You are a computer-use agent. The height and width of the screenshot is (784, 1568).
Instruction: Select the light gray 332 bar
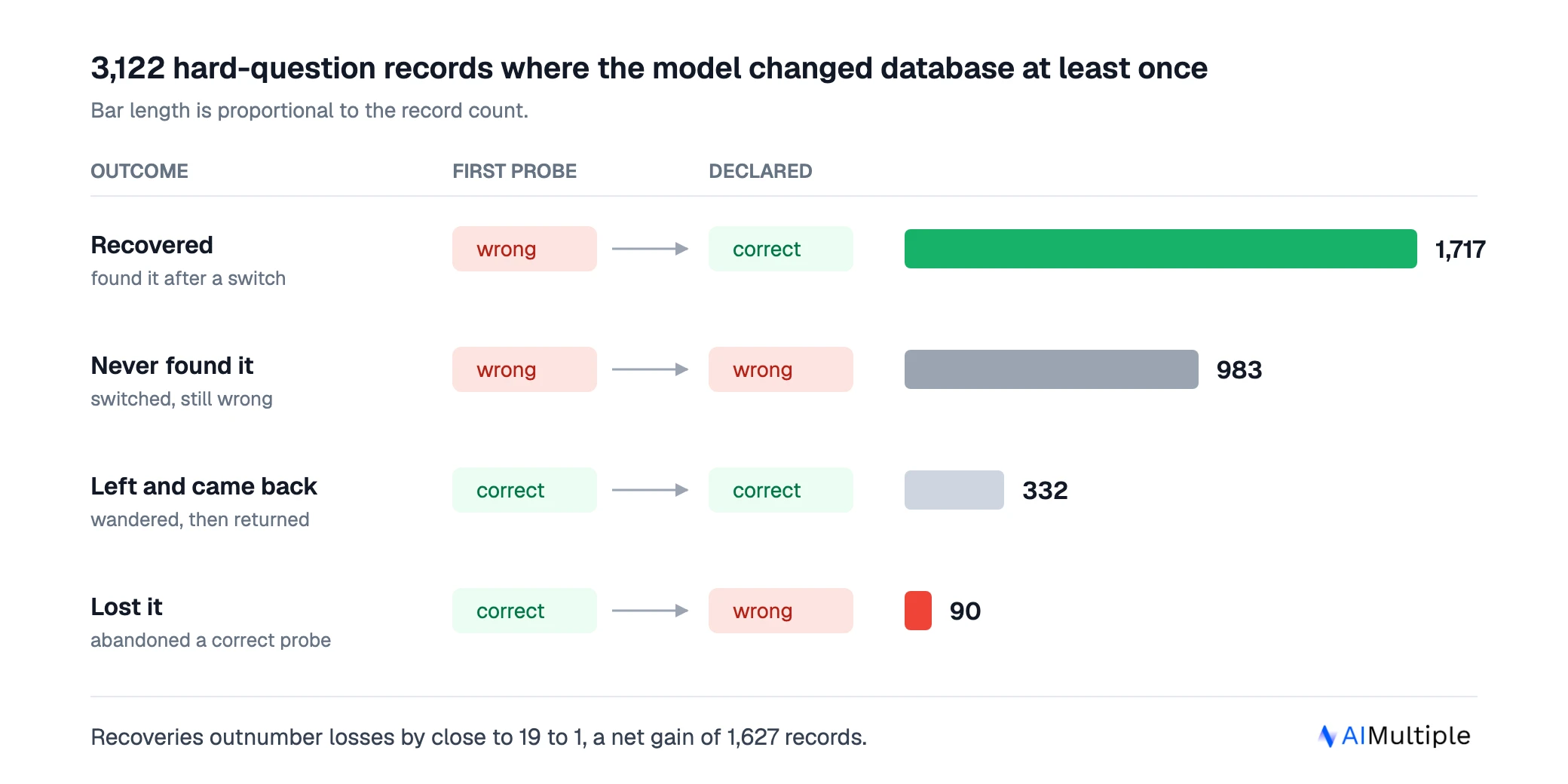click(954, 490)
